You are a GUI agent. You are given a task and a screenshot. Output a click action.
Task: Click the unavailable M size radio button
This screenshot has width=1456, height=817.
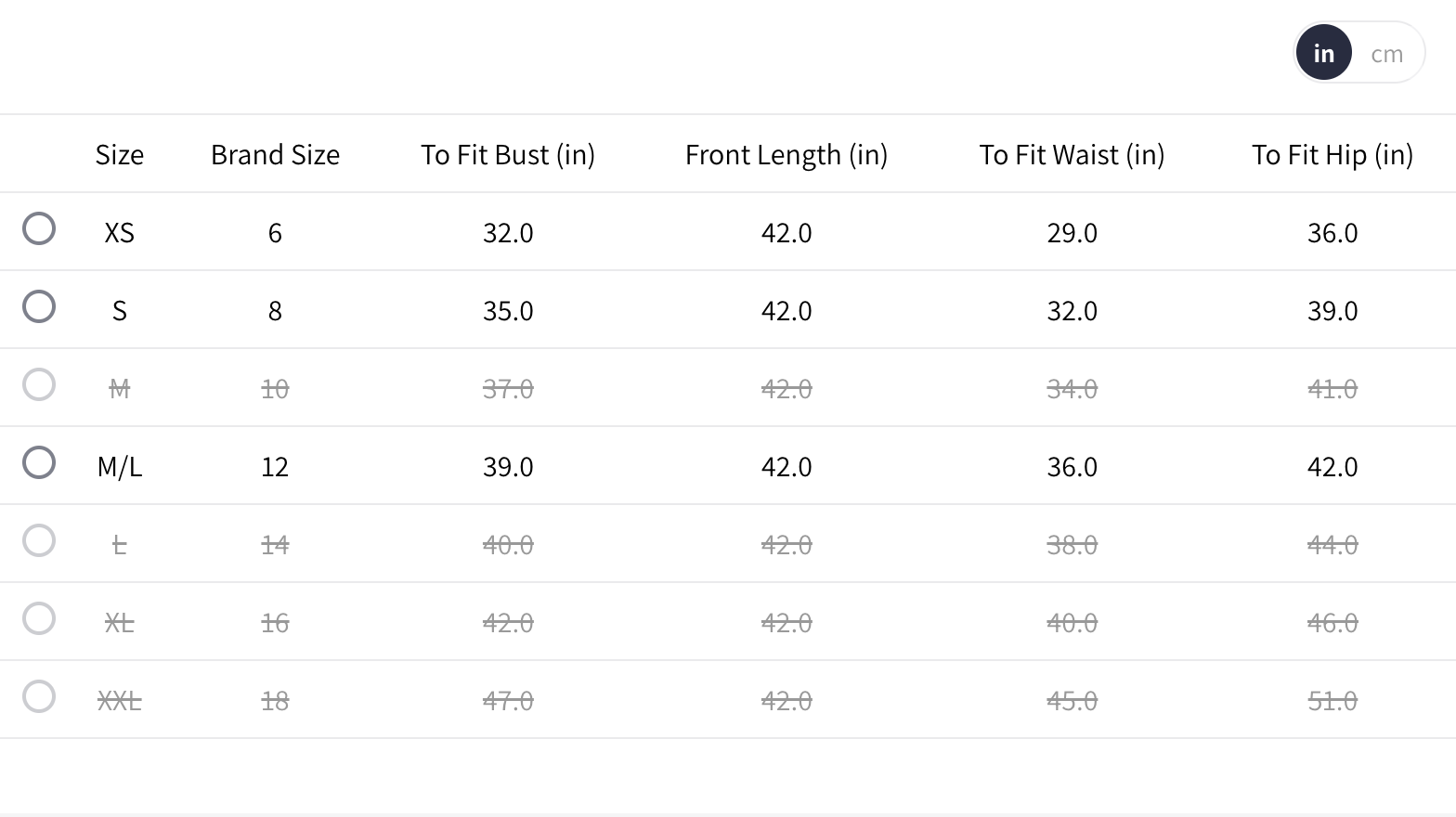pos(39,384)
